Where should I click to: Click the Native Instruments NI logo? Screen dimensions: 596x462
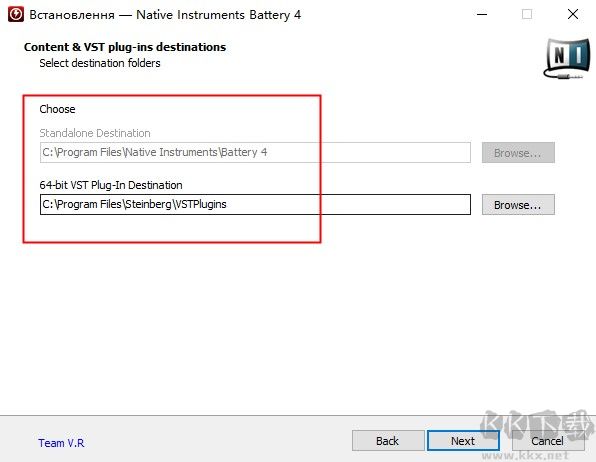(x=567, y=58)
